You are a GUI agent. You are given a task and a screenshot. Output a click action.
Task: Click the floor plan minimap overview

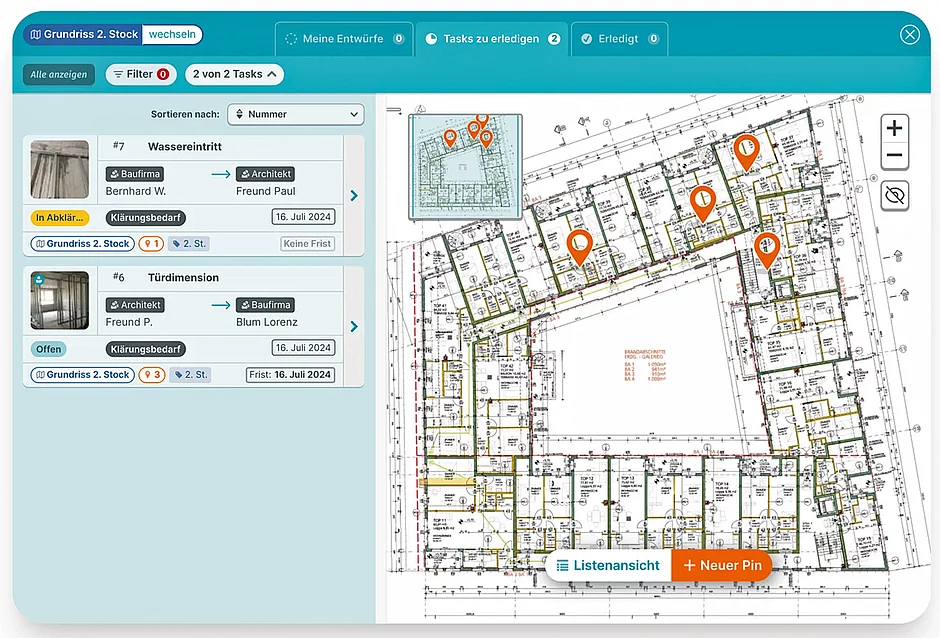pyautogui.click(x=465, y=167)
